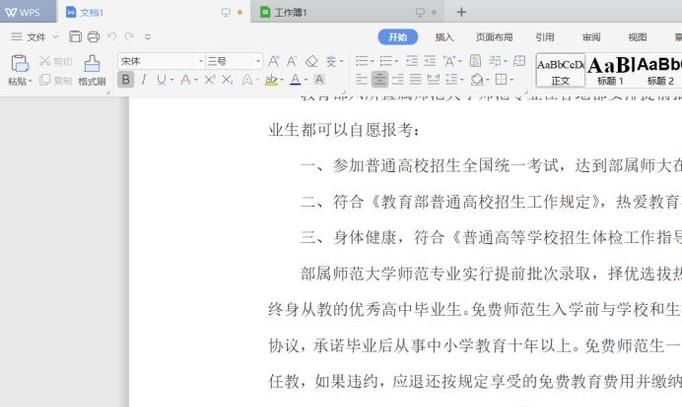
Task: Align text right
Action: pyautogui.click(x=398, y=80)
